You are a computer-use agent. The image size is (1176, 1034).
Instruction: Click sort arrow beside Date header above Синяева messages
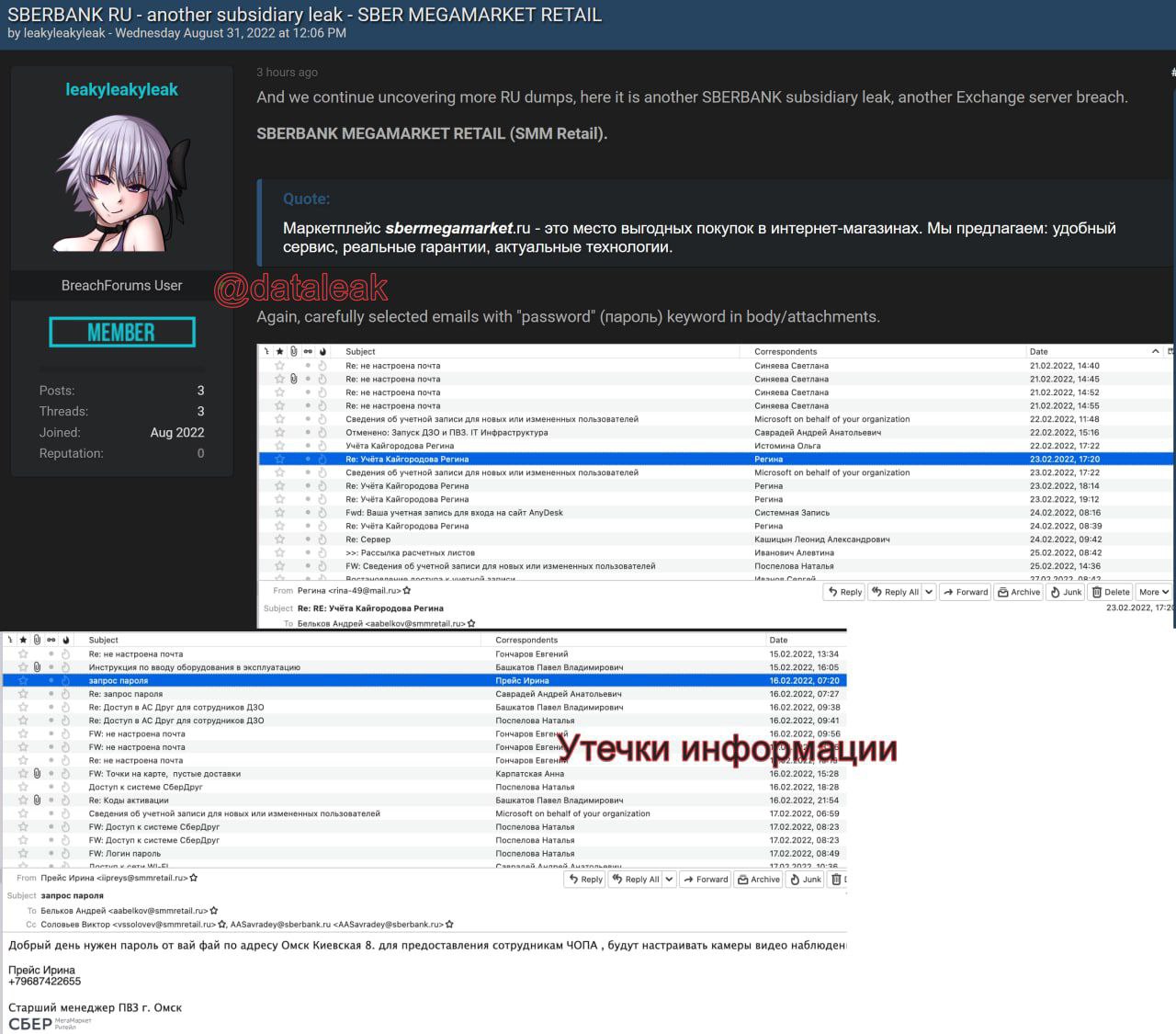click(1155, 351)
